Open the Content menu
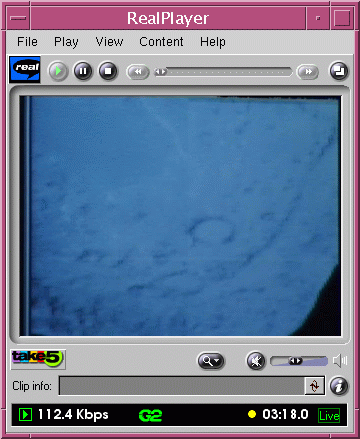 [161, 42]
